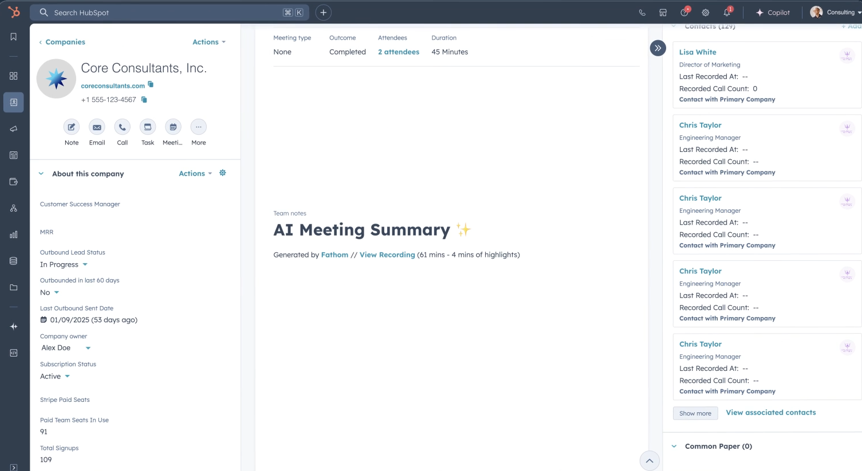
Task: Open the bookmarks icon in sidebar
Action: pos(14,37)
